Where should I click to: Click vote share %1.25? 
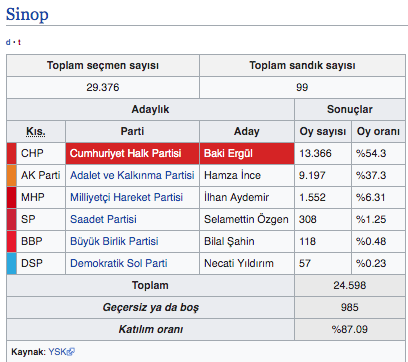(x=371, y=219)
